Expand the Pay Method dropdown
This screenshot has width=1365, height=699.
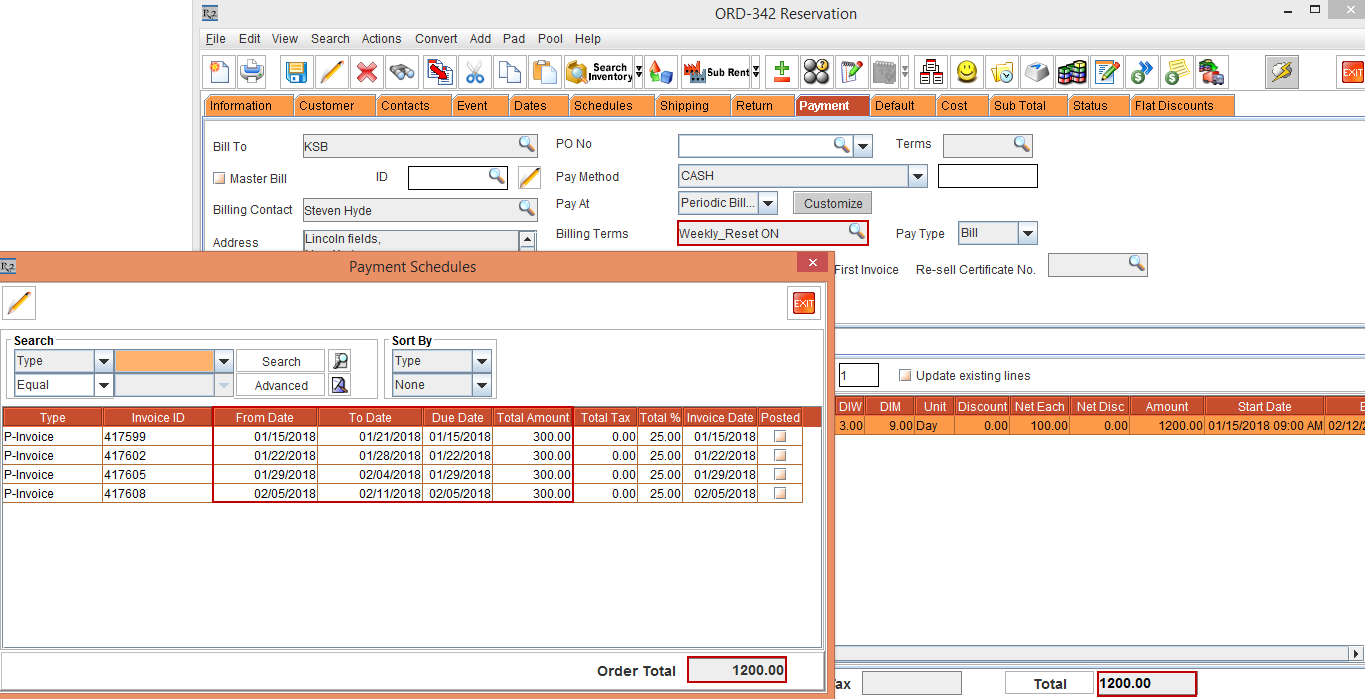917,176
